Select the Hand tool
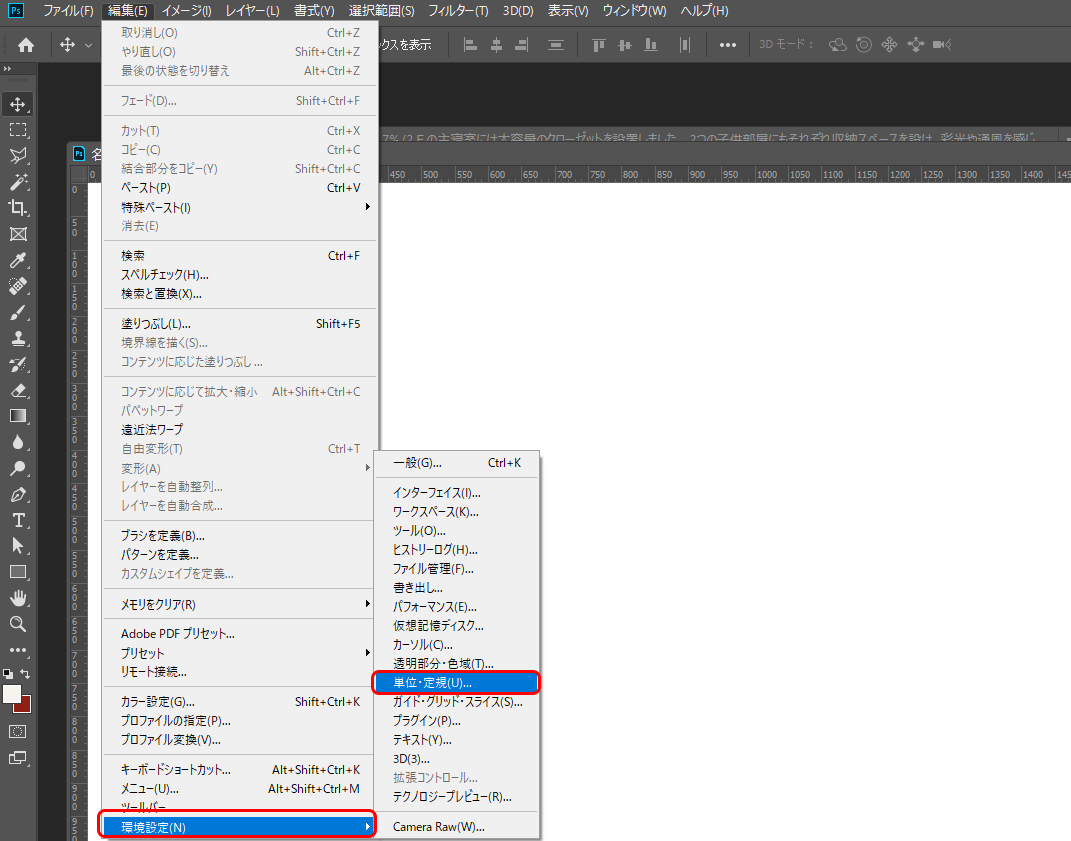 18,598
